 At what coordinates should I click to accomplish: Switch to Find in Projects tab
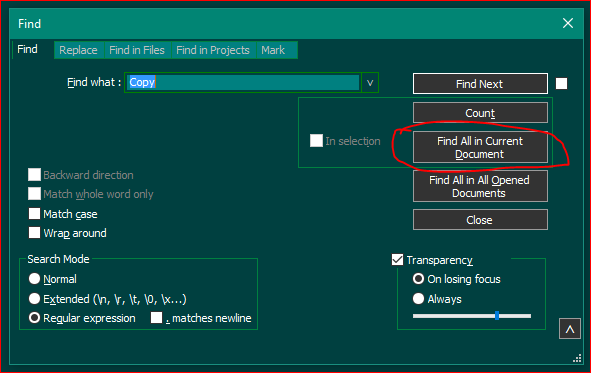[213, 50]
